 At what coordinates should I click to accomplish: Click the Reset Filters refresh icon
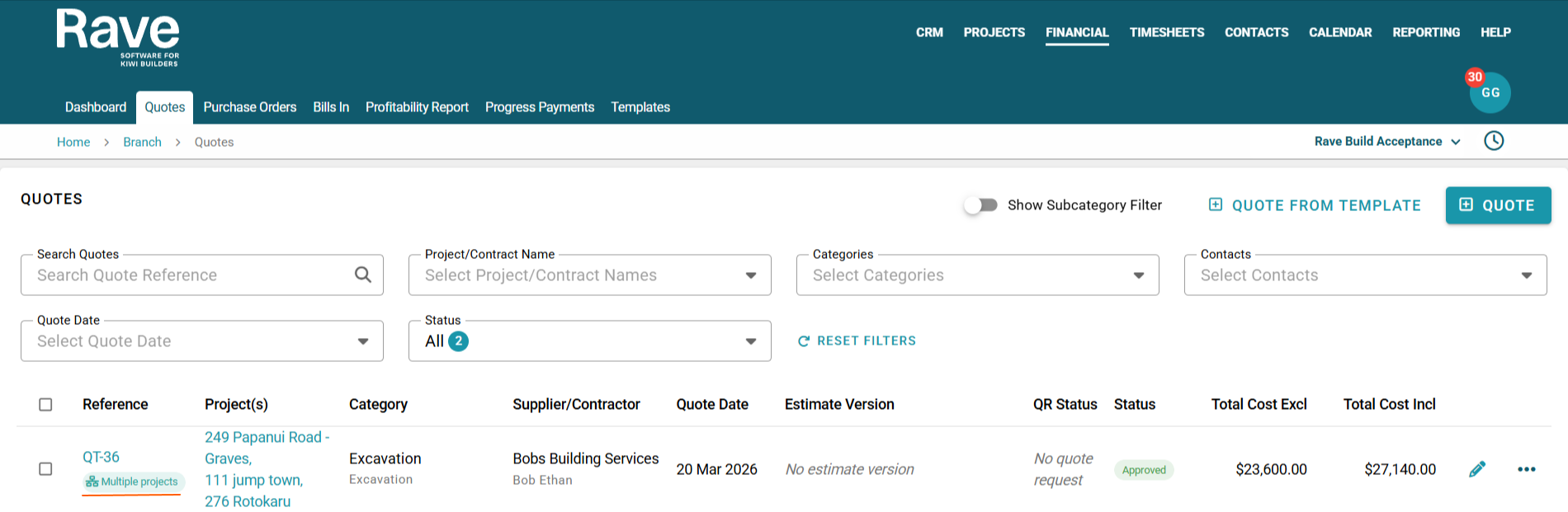803,341
